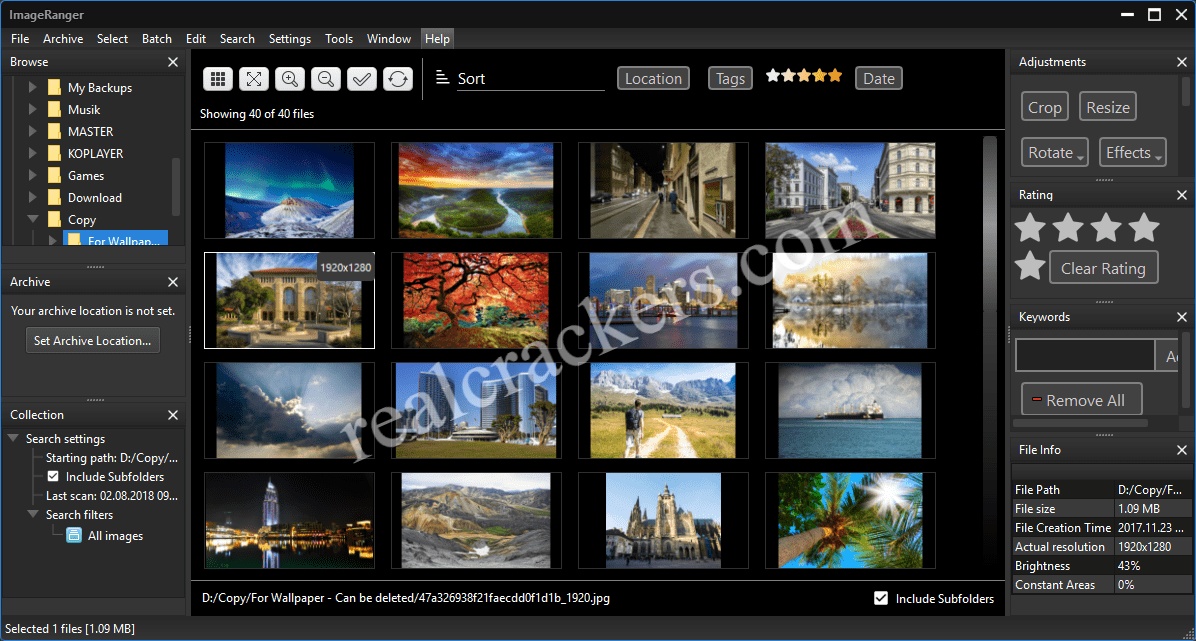This screenshot has height=641, width=1196.
Task: Click the Resize button
Action: click(1108, 107)
